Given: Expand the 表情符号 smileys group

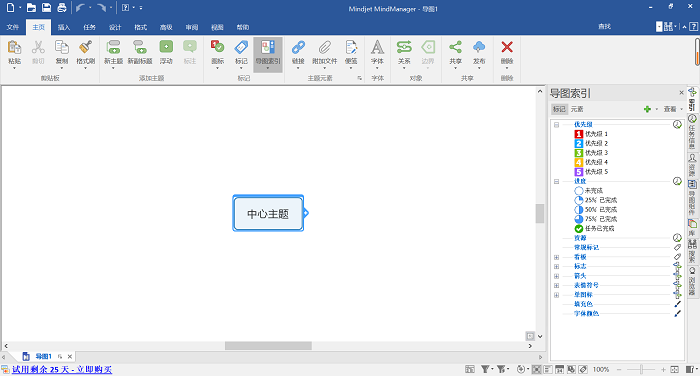Looking at the screenshot, I should click(x=557, y=285).
